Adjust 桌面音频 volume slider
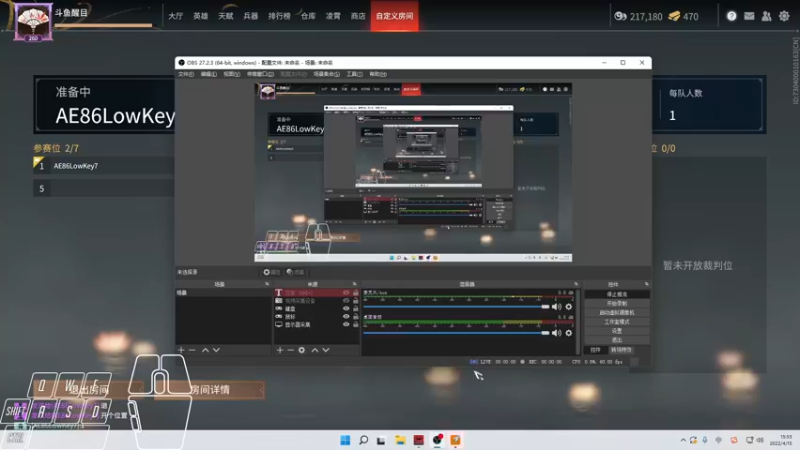This screenshot has width=800, height=450. pyautogui.click(x=456, y=333)
